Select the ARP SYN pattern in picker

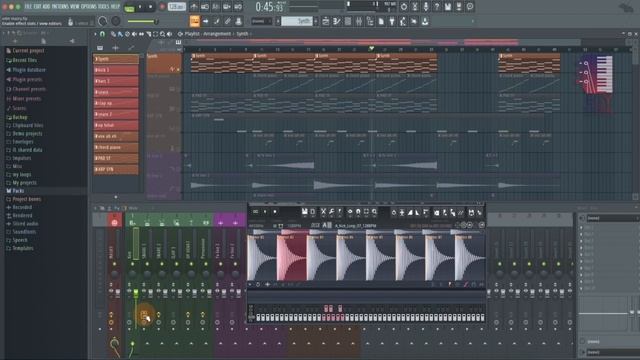tap(116, 169)
